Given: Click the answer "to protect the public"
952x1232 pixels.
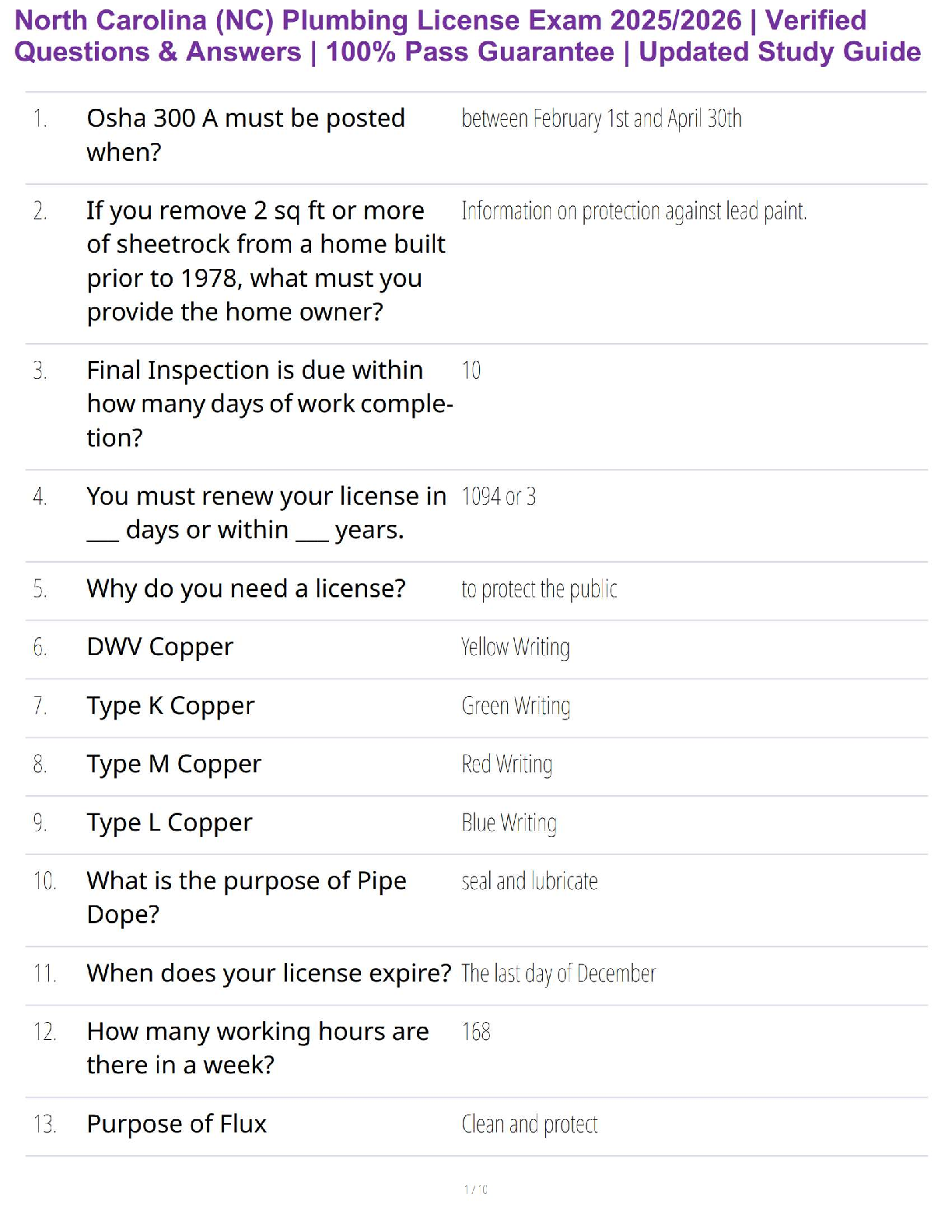Looking at the screenshot, I should 539,590.
